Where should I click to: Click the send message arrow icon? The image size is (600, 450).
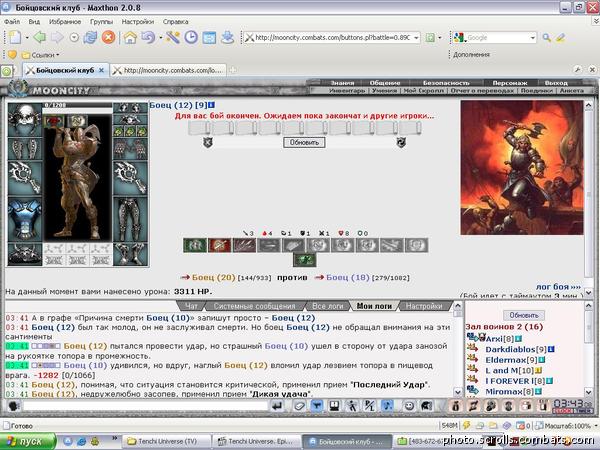pos(277,406)
